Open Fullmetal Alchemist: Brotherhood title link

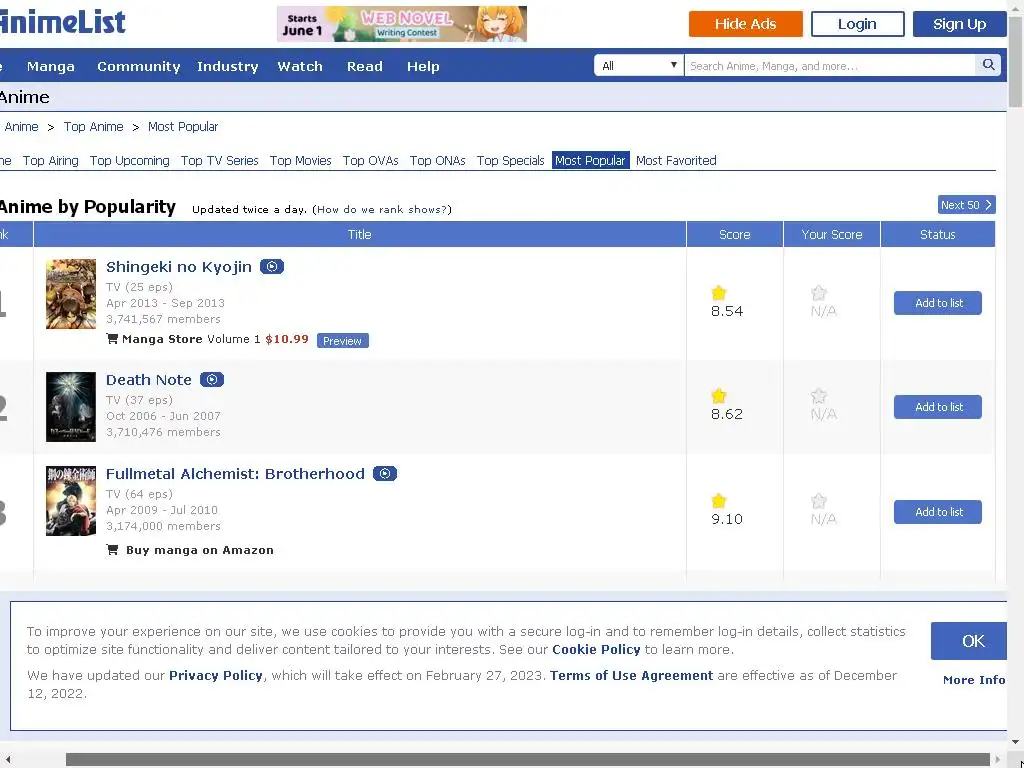235,474
